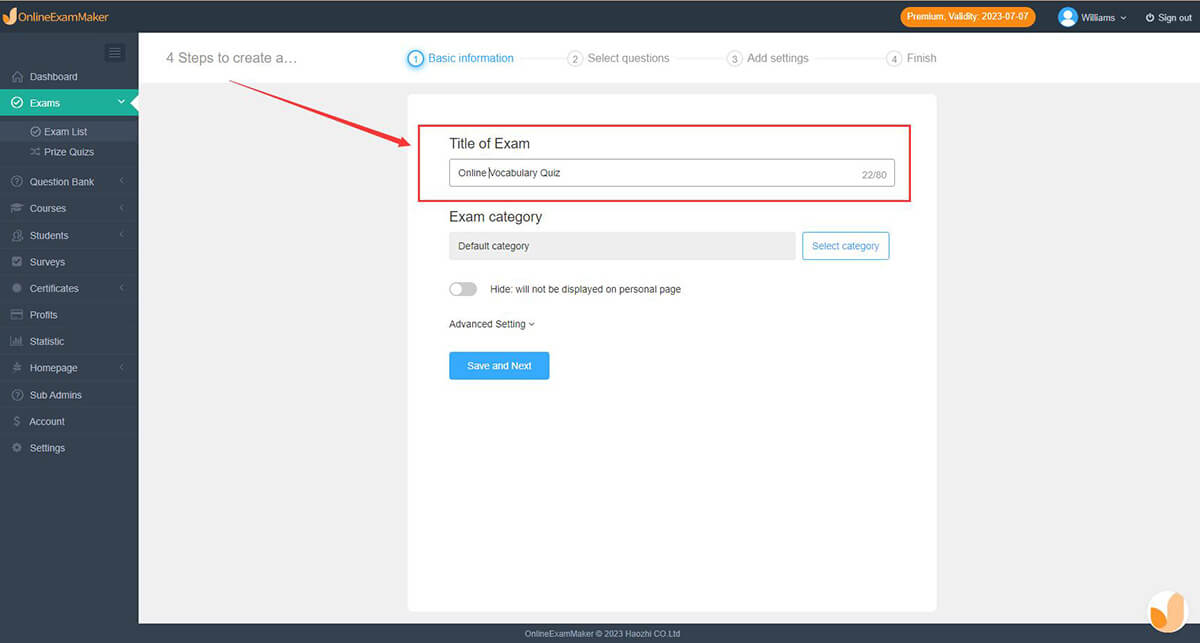Select the Question Bank sidebar icon

(x=62, y=181)
